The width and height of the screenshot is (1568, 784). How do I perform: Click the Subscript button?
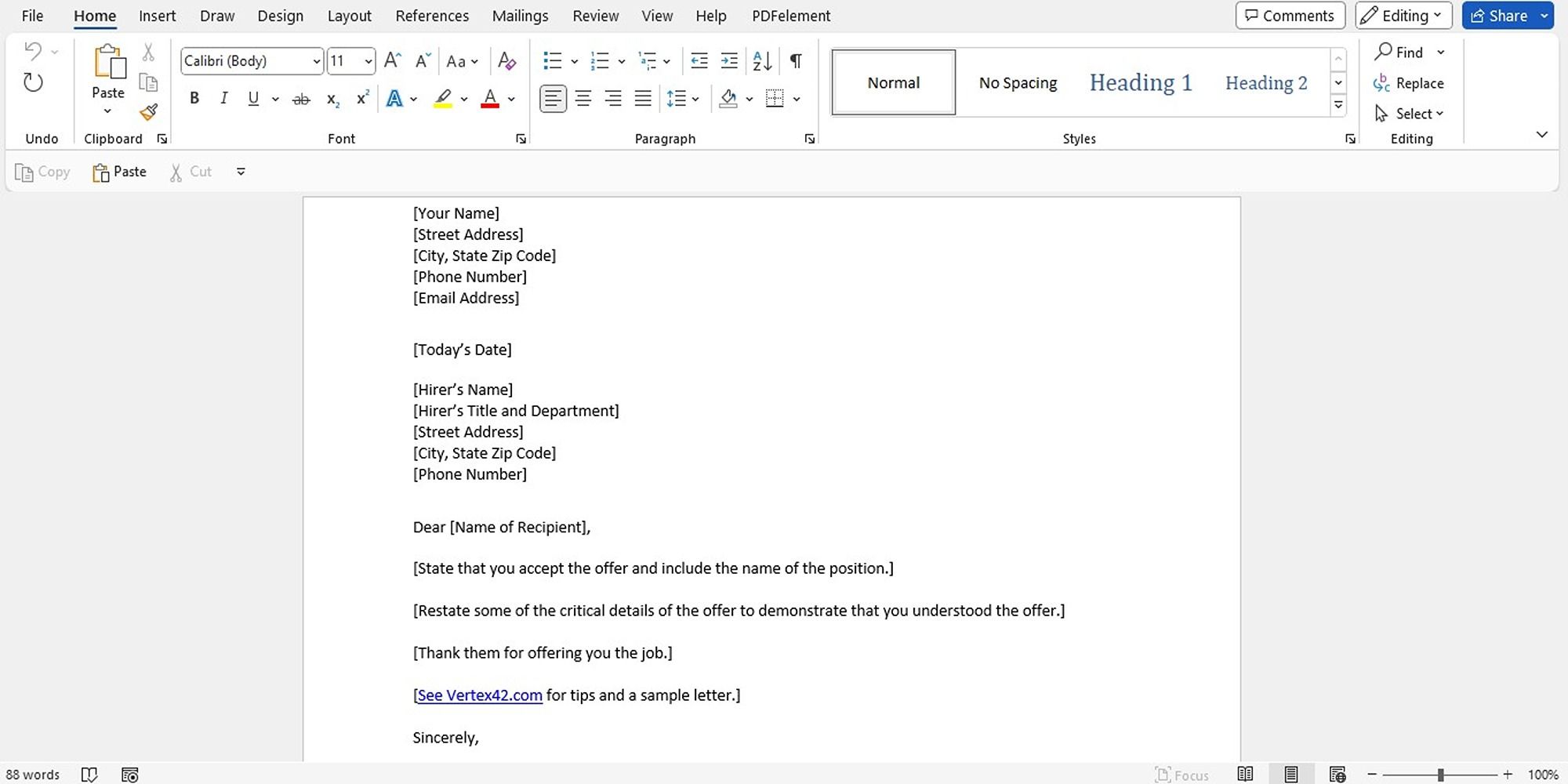pyautogui.click(x=332, y=99)
